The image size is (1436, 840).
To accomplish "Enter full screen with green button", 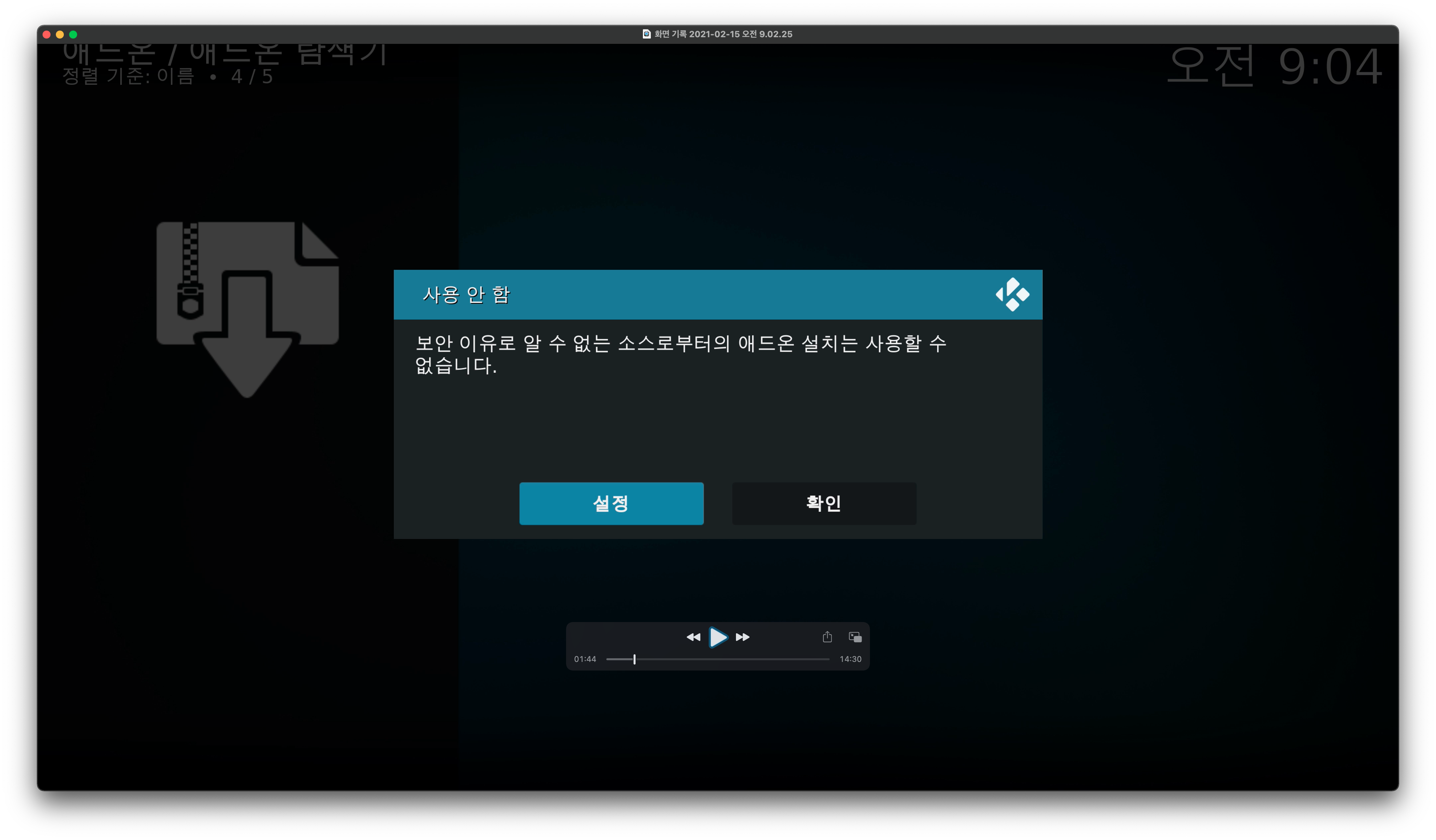I will coord(73,34).
